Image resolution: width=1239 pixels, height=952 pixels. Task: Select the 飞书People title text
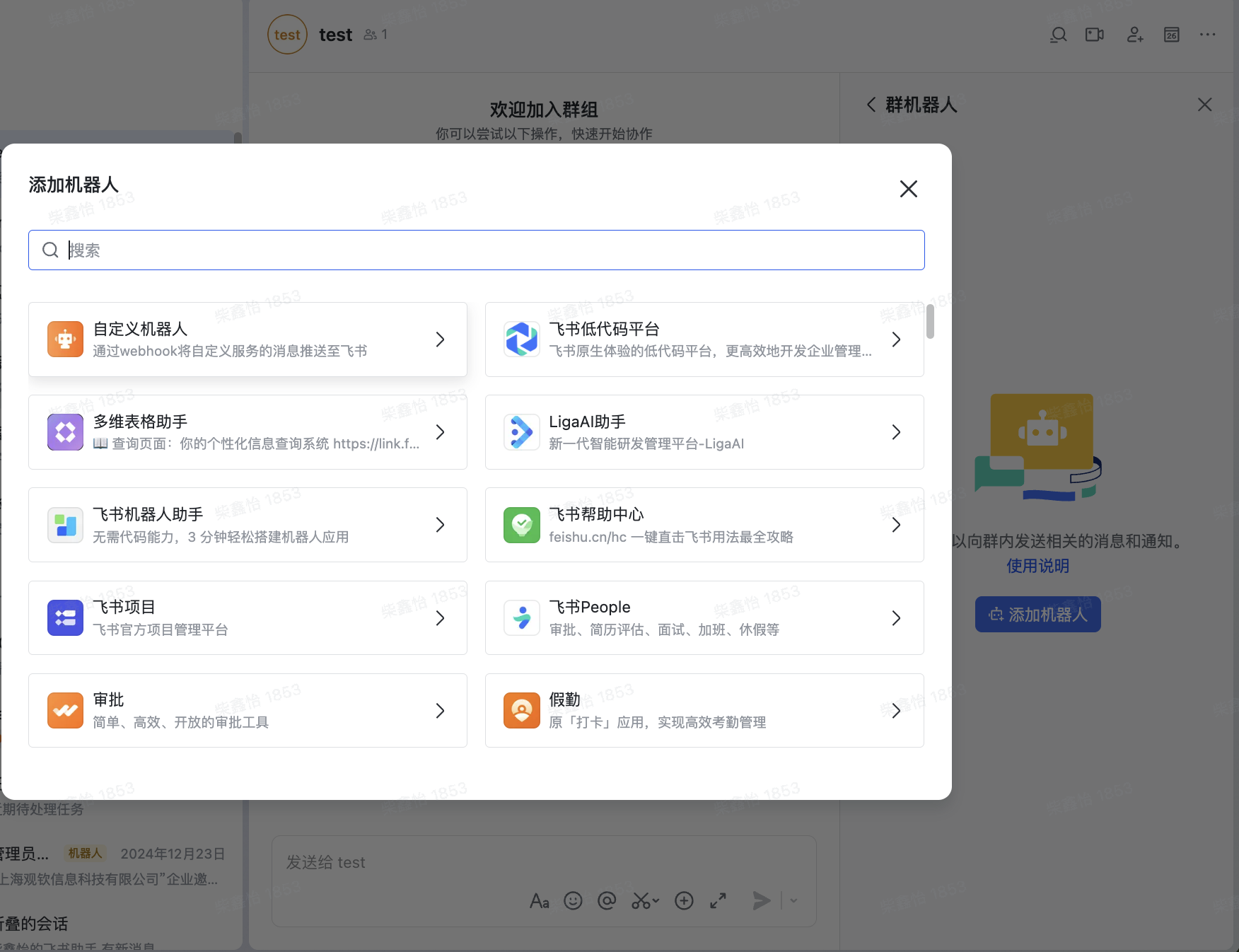(590, 607)
